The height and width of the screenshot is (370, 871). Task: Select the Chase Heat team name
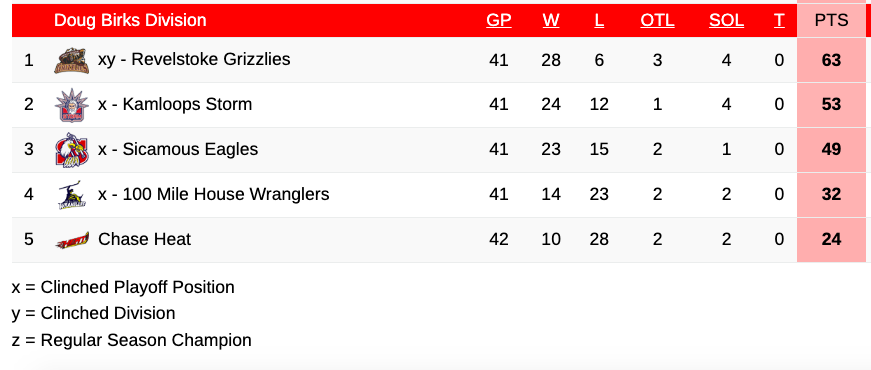(144, 239)
